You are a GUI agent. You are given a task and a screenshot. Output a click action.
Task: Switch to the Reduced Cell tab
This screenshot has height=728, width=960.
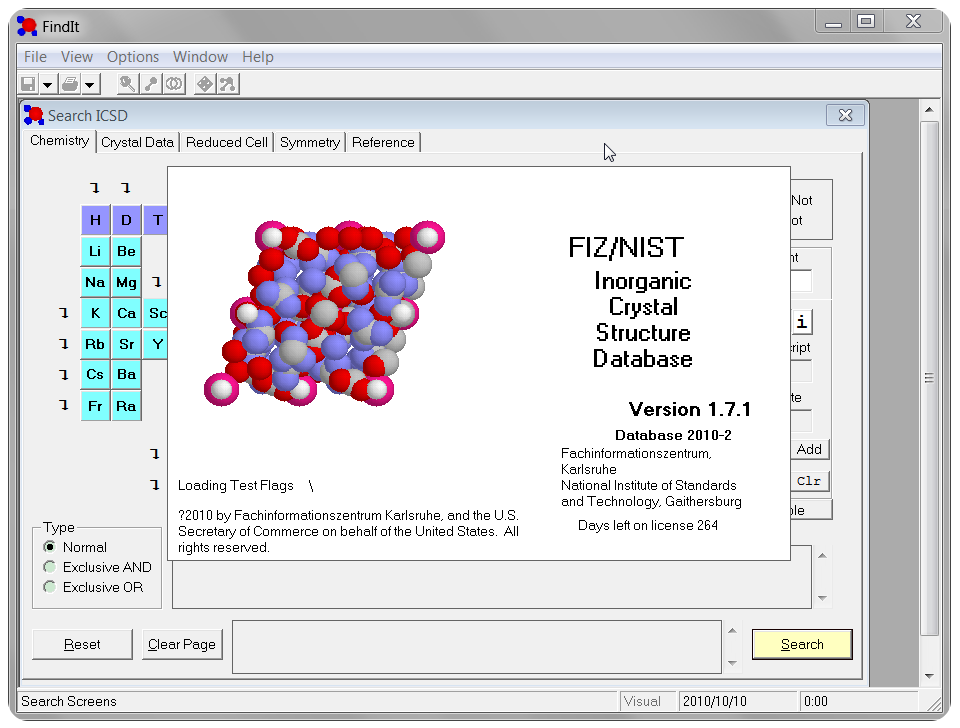(x=227, y=142)
